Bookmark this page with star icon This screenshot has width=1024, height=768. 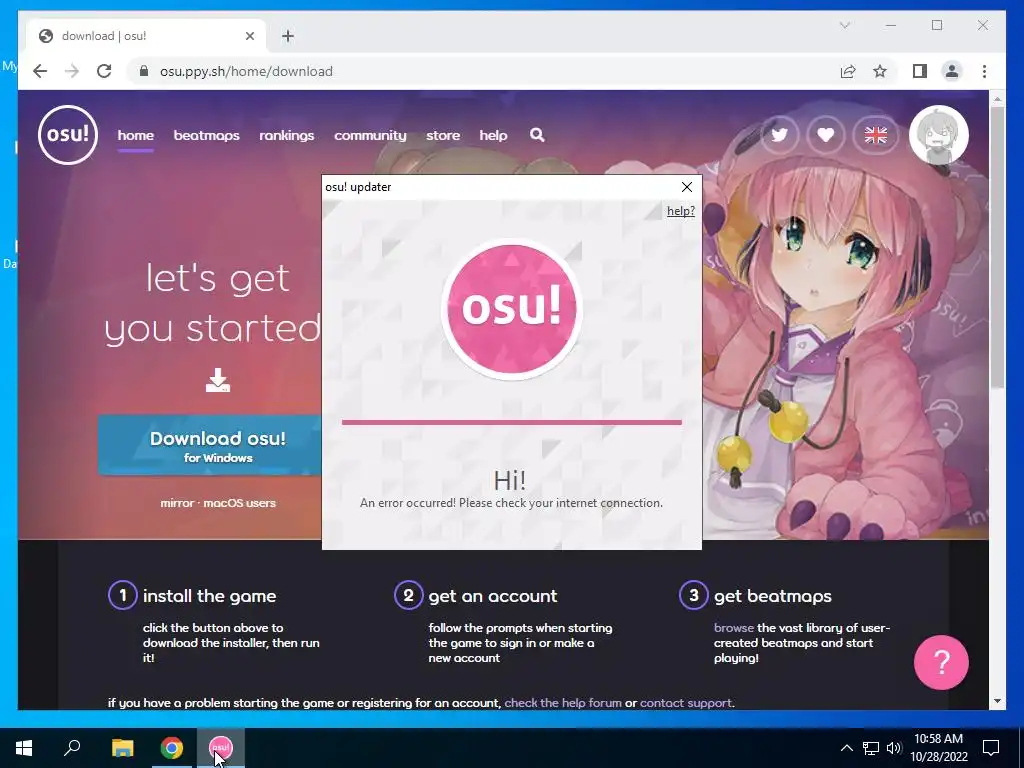(880, 71)
